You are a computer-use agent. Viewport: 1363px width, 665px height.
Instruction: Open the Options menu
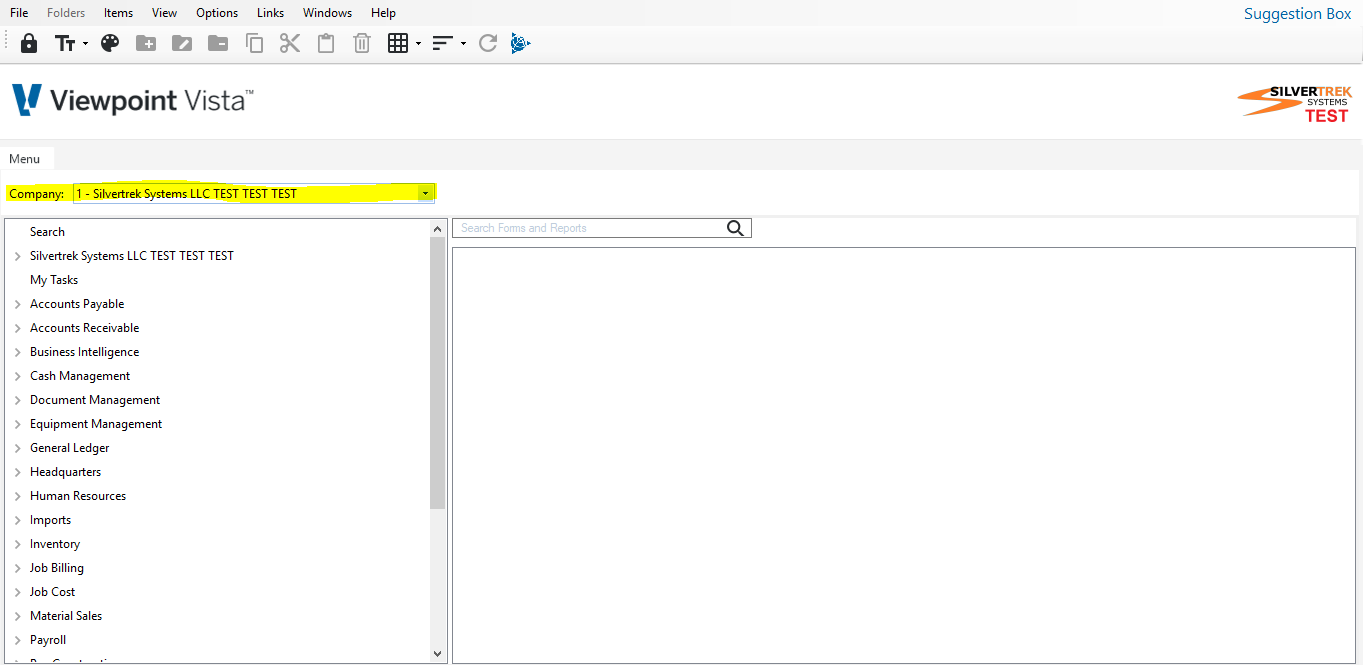point(217,13)
